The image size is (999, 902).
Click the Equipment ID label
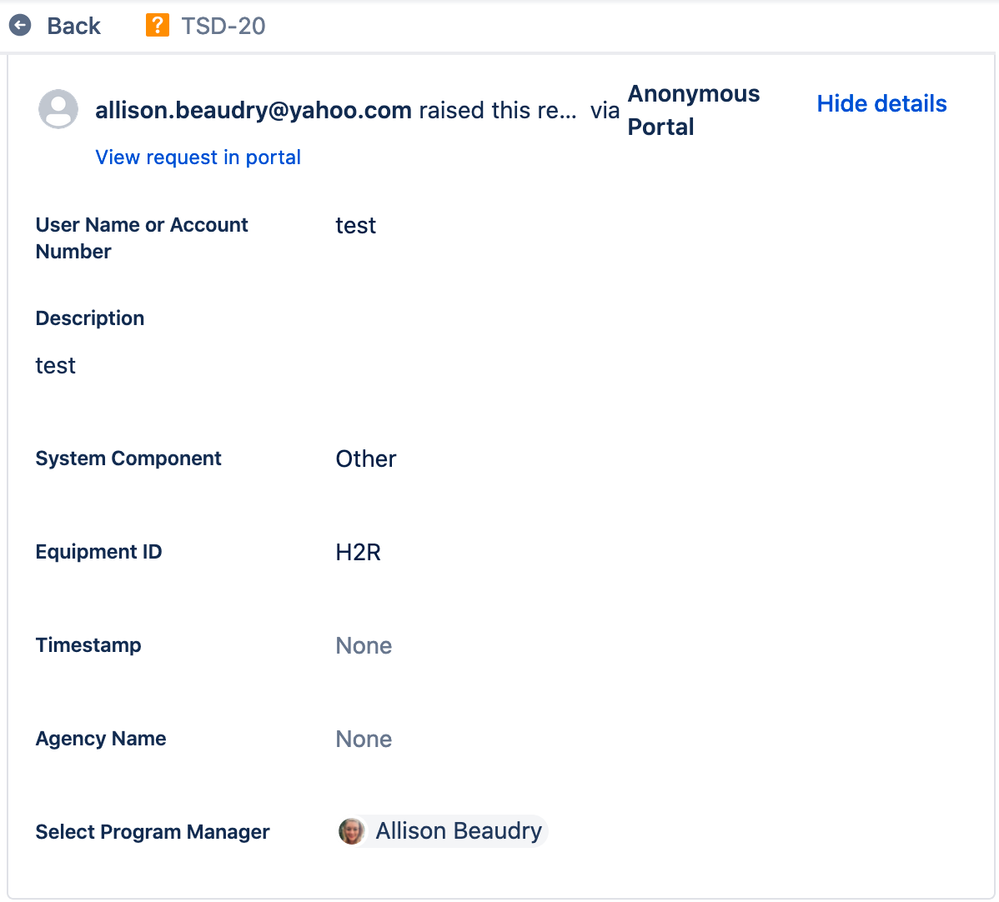click(x=99, y=552)
